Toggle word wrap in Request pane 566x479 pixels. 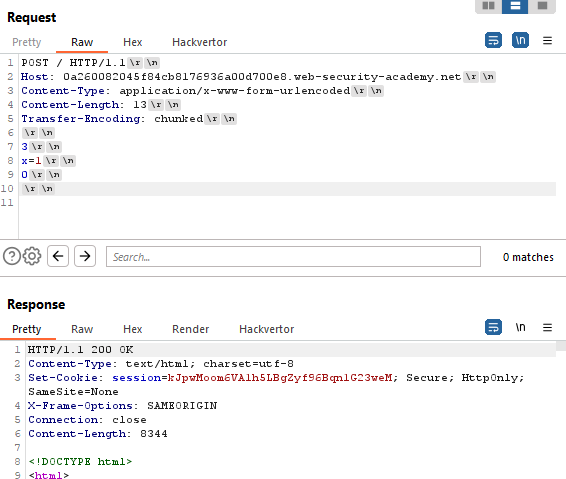point(493,40)
